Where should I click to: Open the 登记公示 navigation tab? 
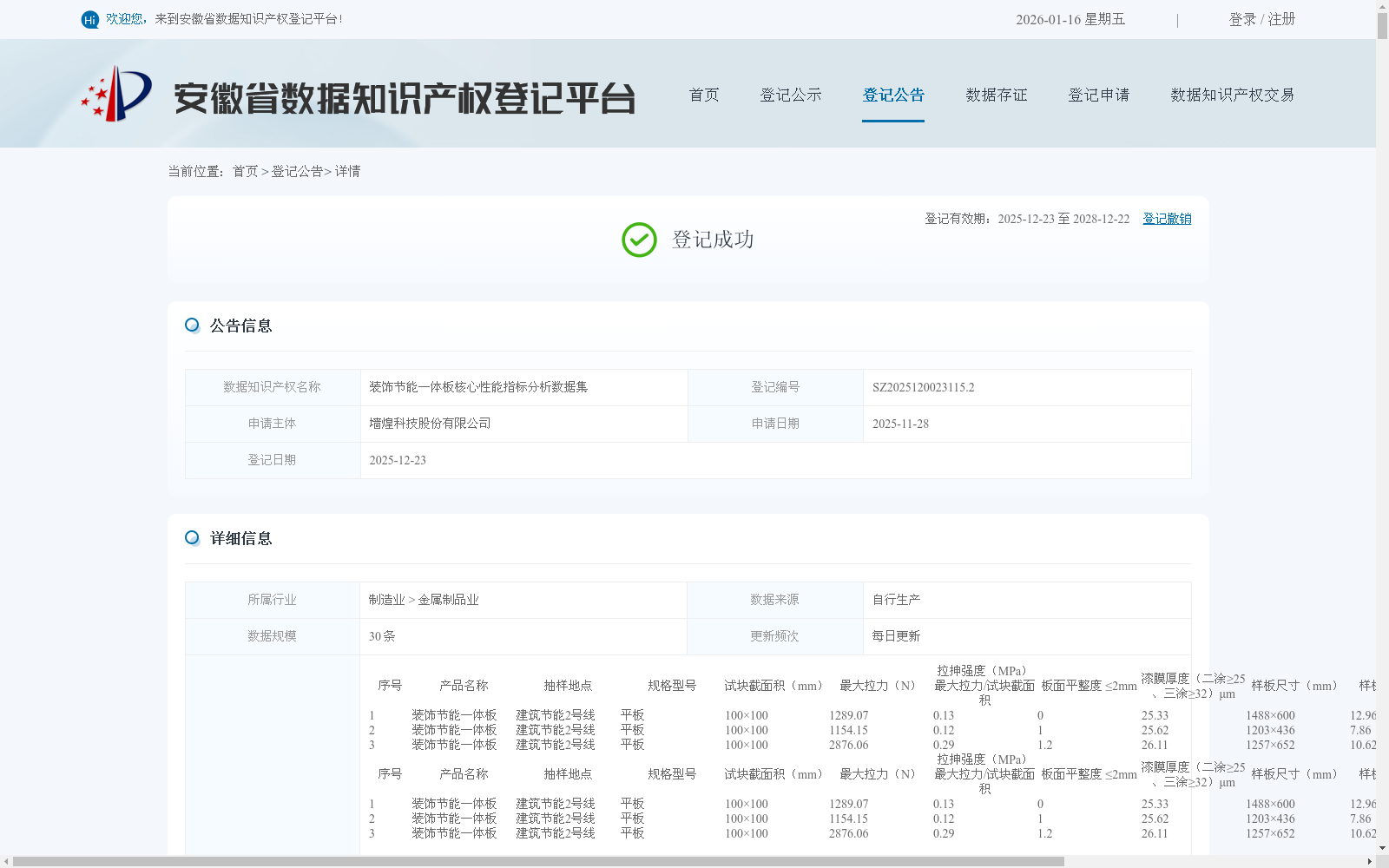point(791,95)
